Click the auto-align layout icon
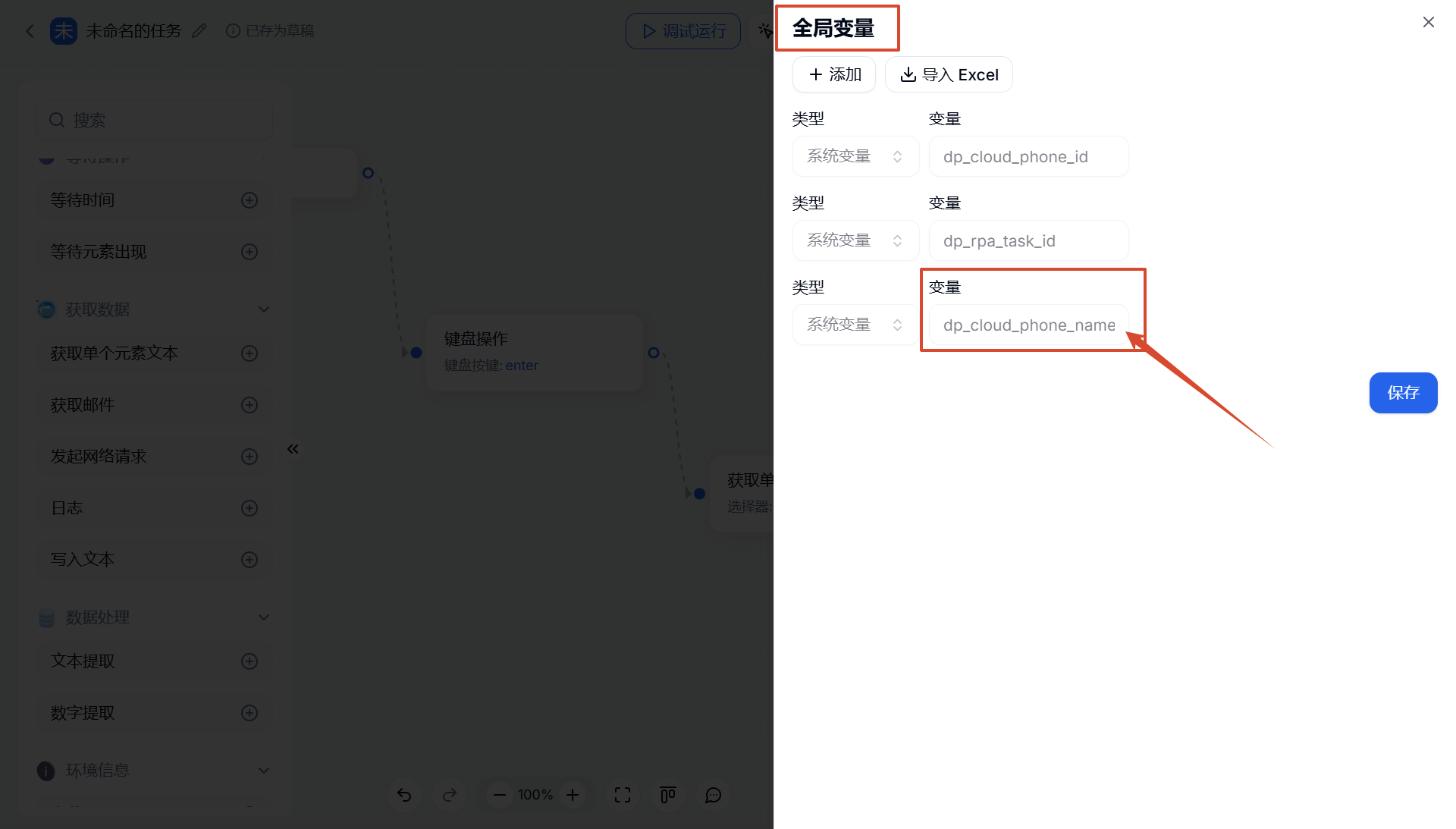The image size is (1456, 829). [668, 795]
